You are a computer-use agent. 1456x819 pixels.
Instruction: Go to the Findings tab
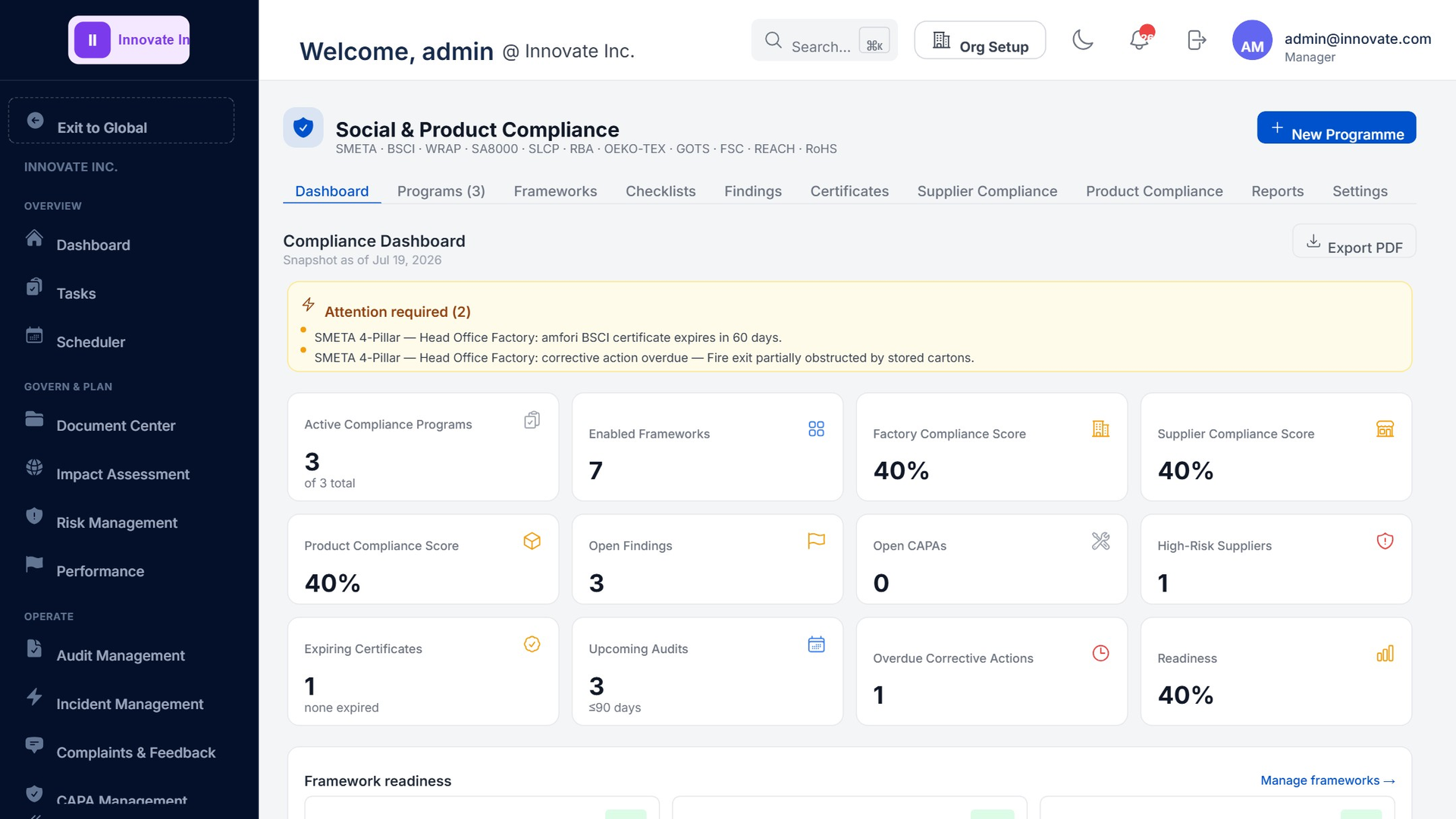[753, 191]
